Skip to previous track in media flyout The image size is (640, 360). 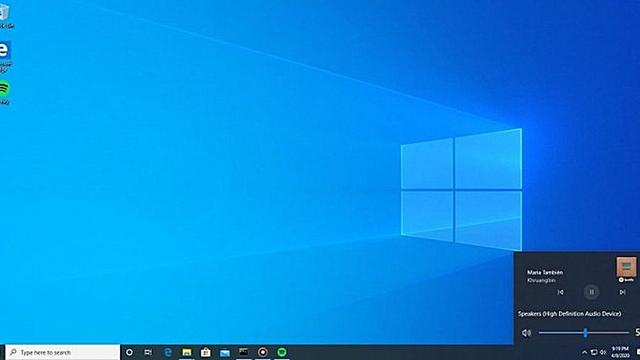[560, 292]
